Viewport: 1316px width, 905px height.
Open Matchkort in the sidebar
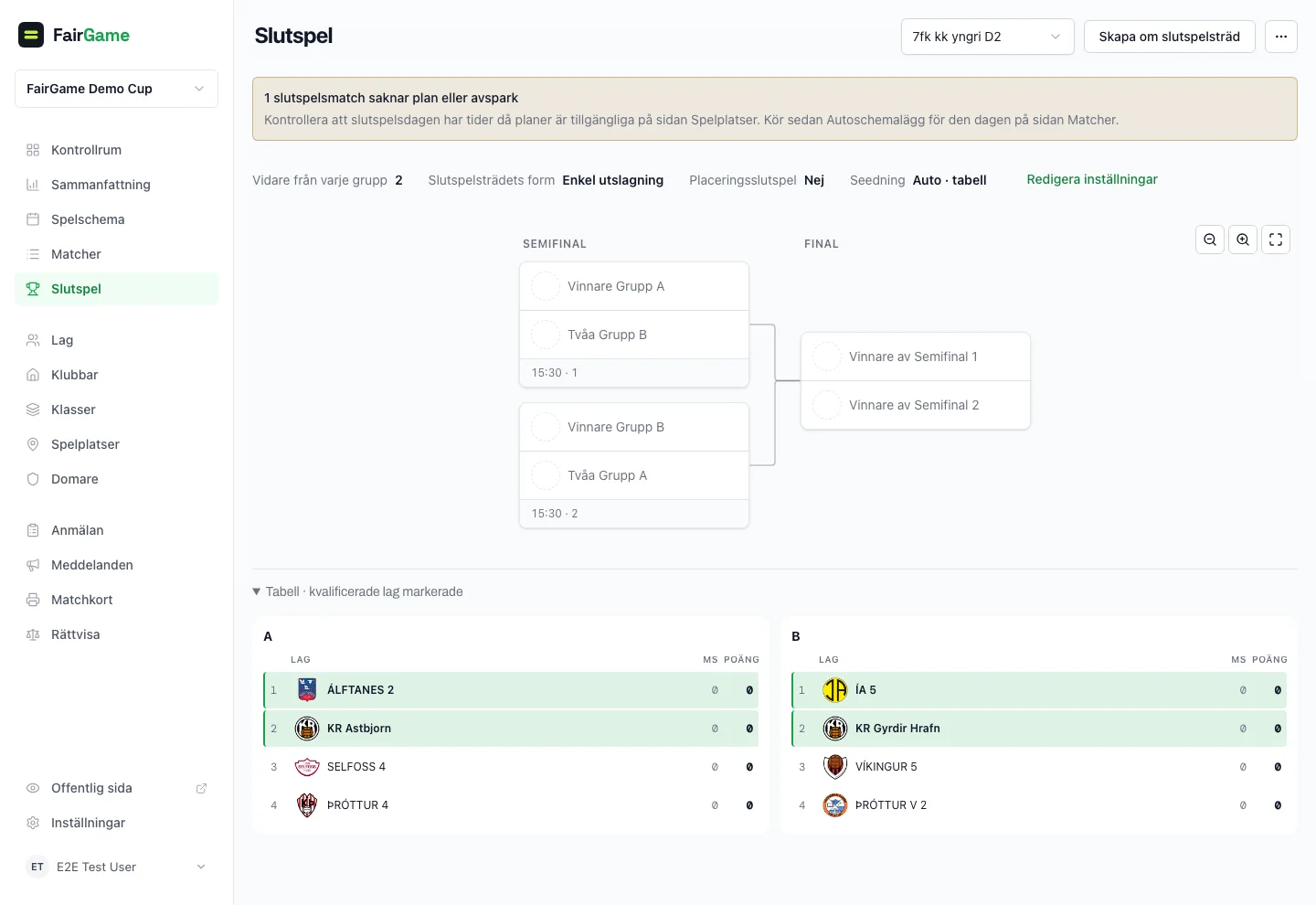click(x=116, y=600)
